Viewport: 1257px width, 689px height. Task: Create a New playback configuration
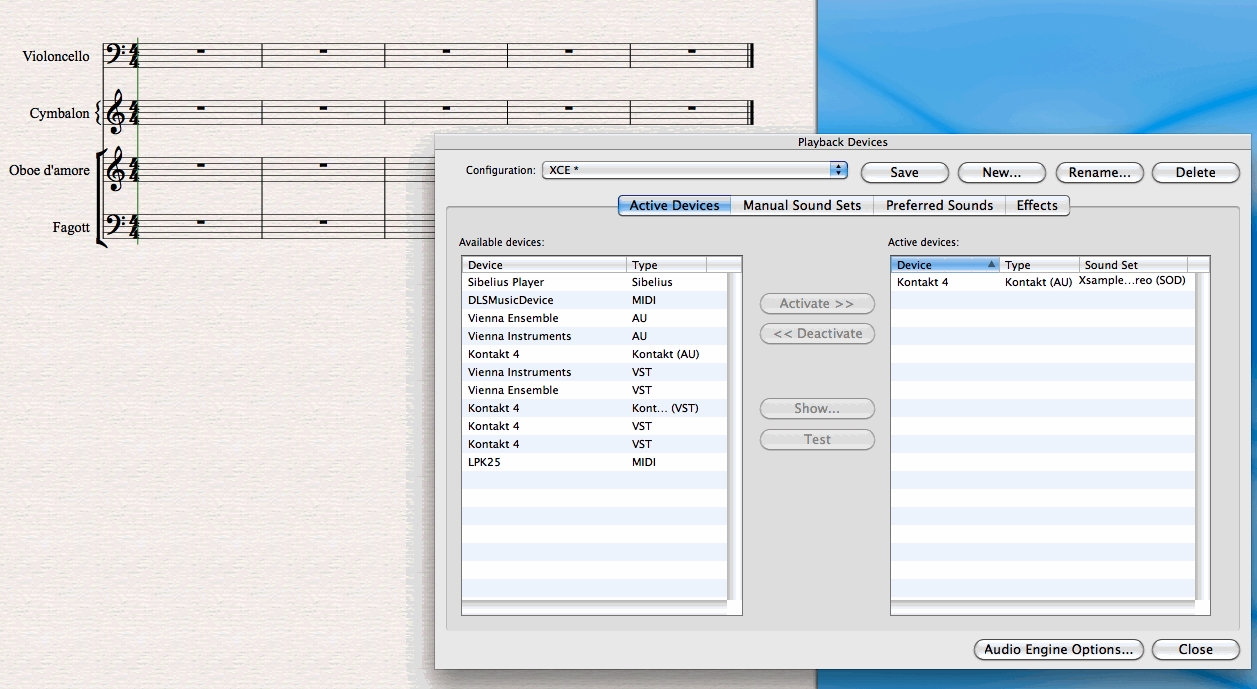click(x=1001, y=172)
